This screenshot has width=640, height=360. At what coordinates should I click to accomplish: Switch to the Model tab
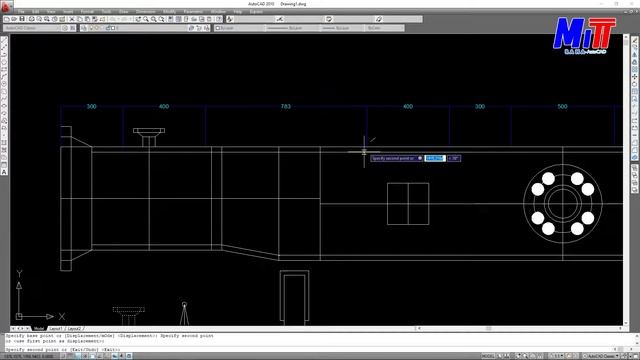click(39, 329)
